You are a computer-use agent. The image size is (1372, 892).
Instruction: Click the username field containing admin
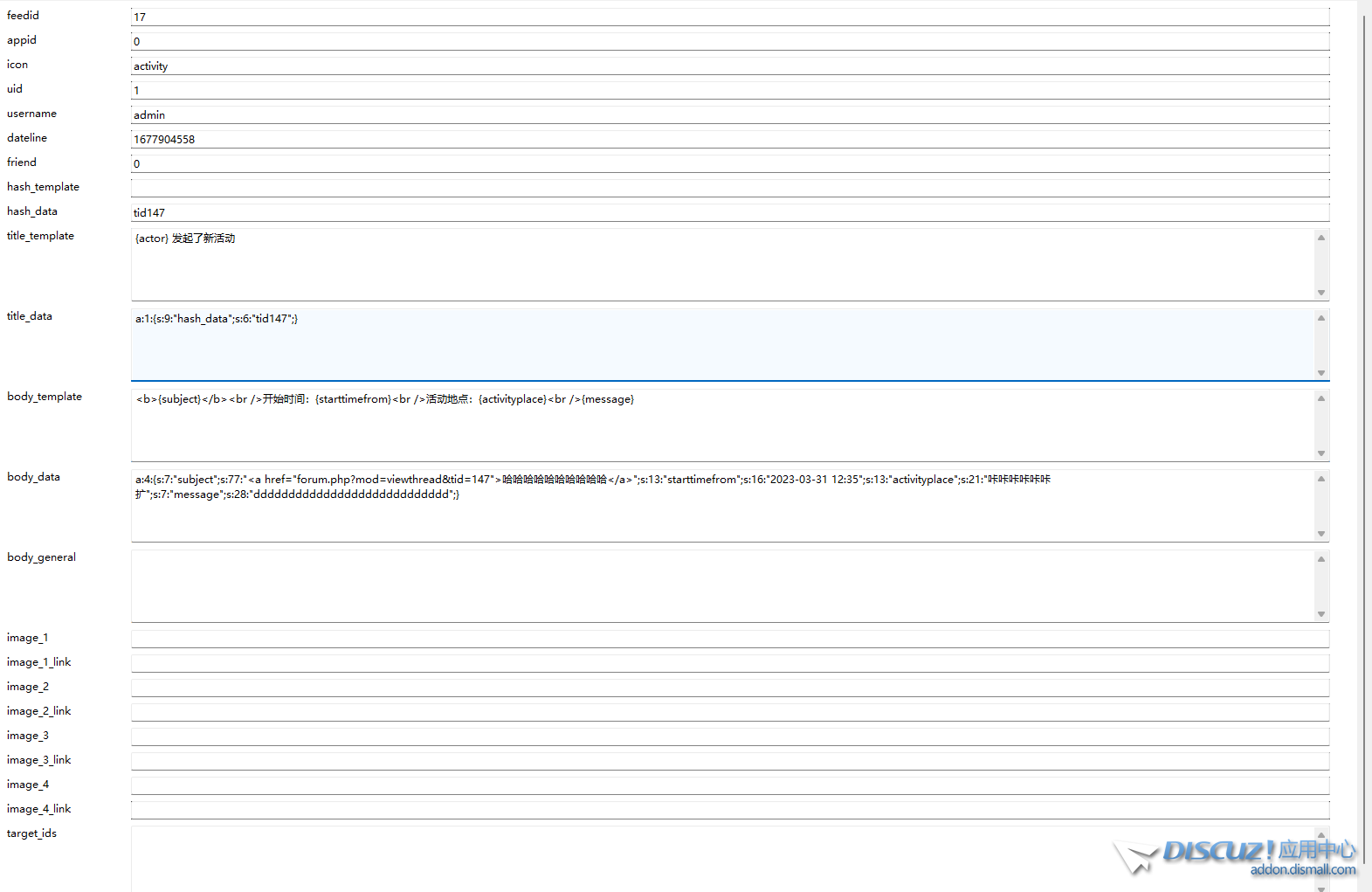pyautogui.click(x=729, y=114)
